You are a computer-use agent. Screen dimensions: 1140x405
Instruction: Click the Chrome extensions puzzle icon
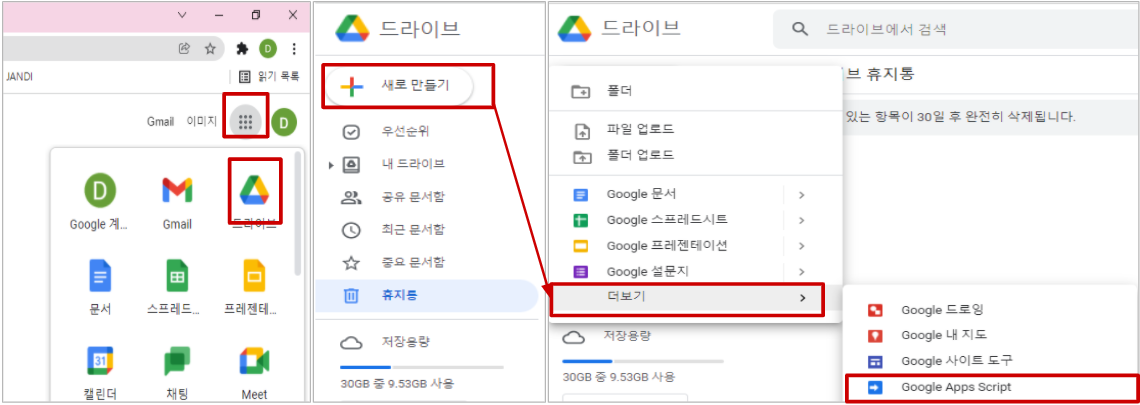241,48
